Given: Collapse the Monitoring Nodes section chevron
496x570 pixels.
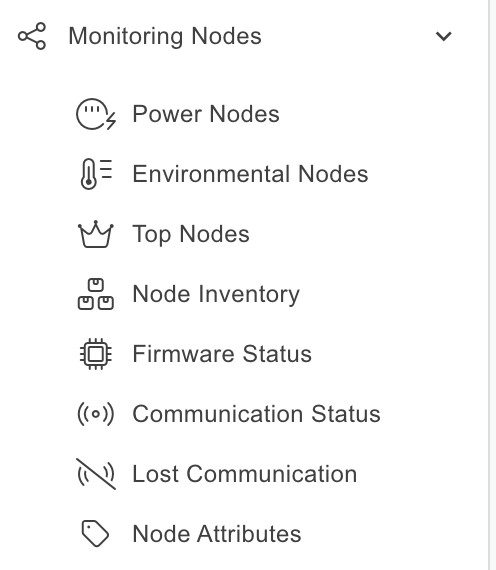Looking at the screenshot, I should point(444,36).
